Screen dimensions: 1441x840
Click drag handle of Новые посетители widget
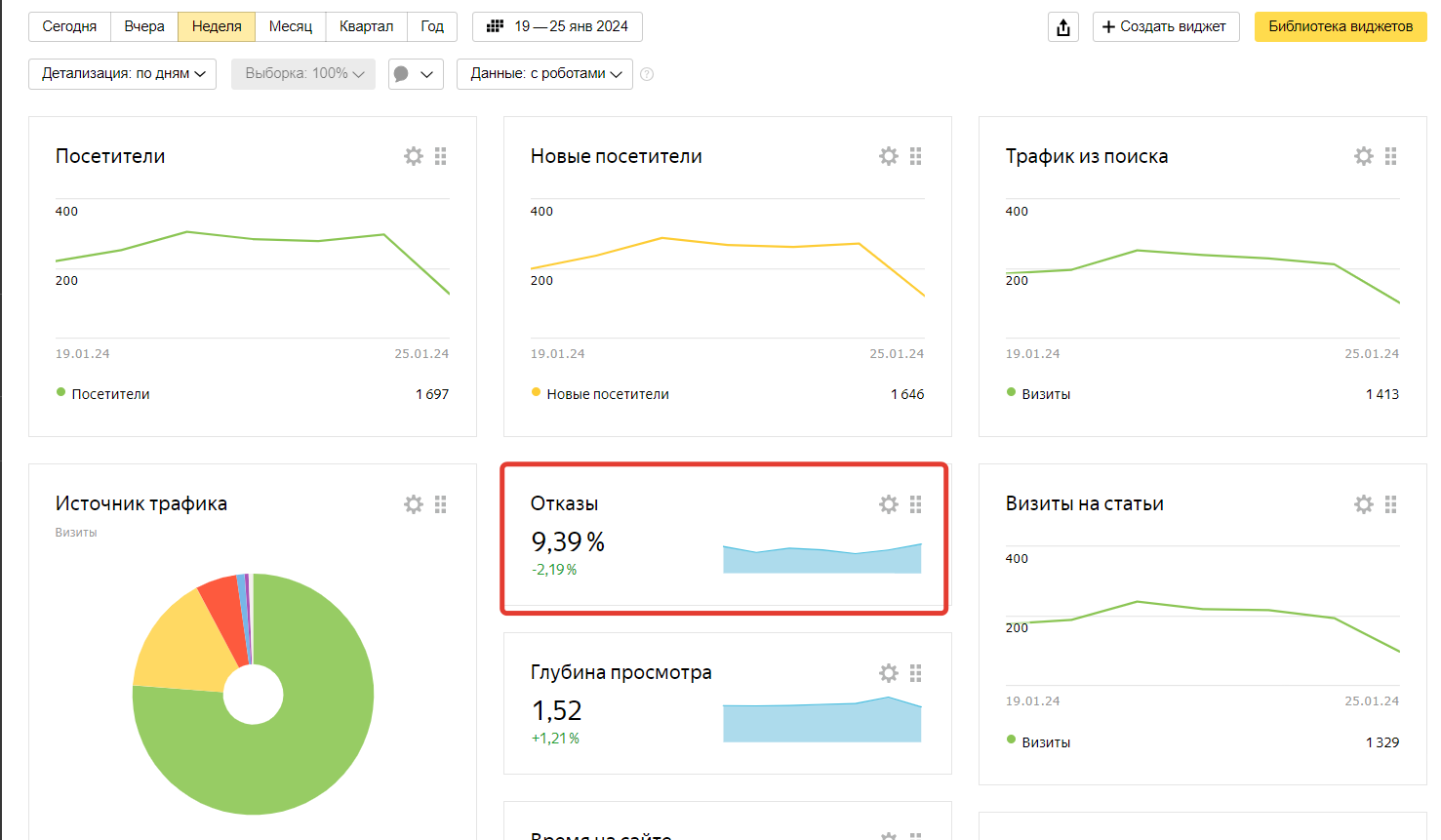tap(916, 156)
